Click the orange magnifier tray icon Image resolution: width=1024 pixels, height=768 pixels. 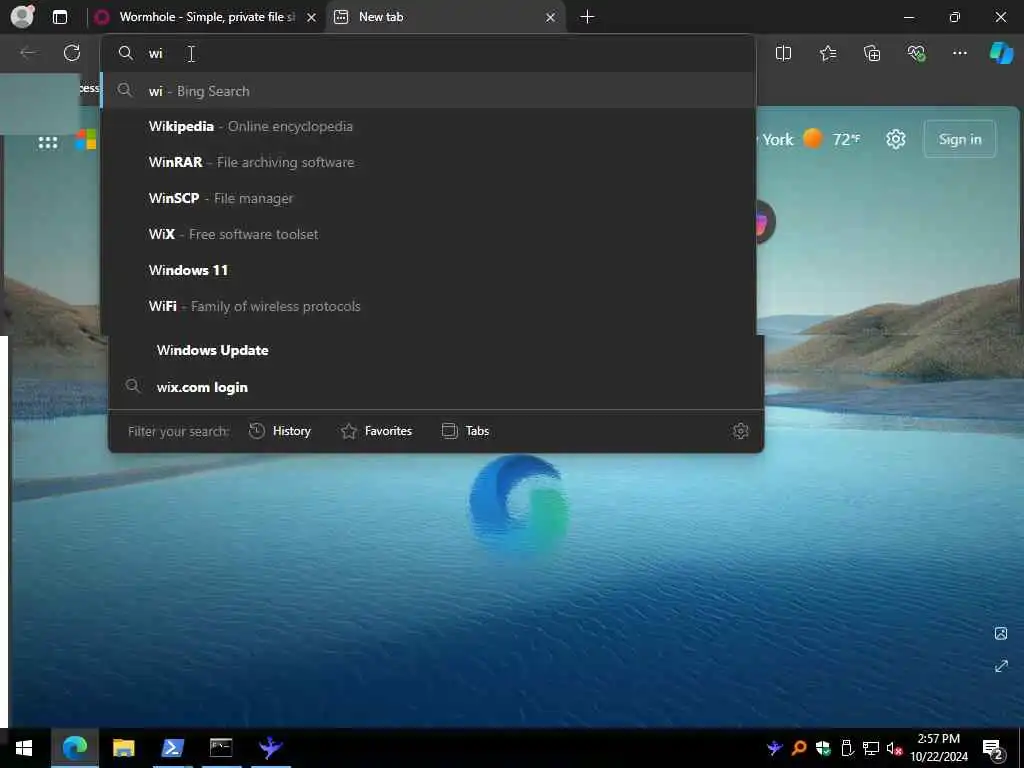799,748
